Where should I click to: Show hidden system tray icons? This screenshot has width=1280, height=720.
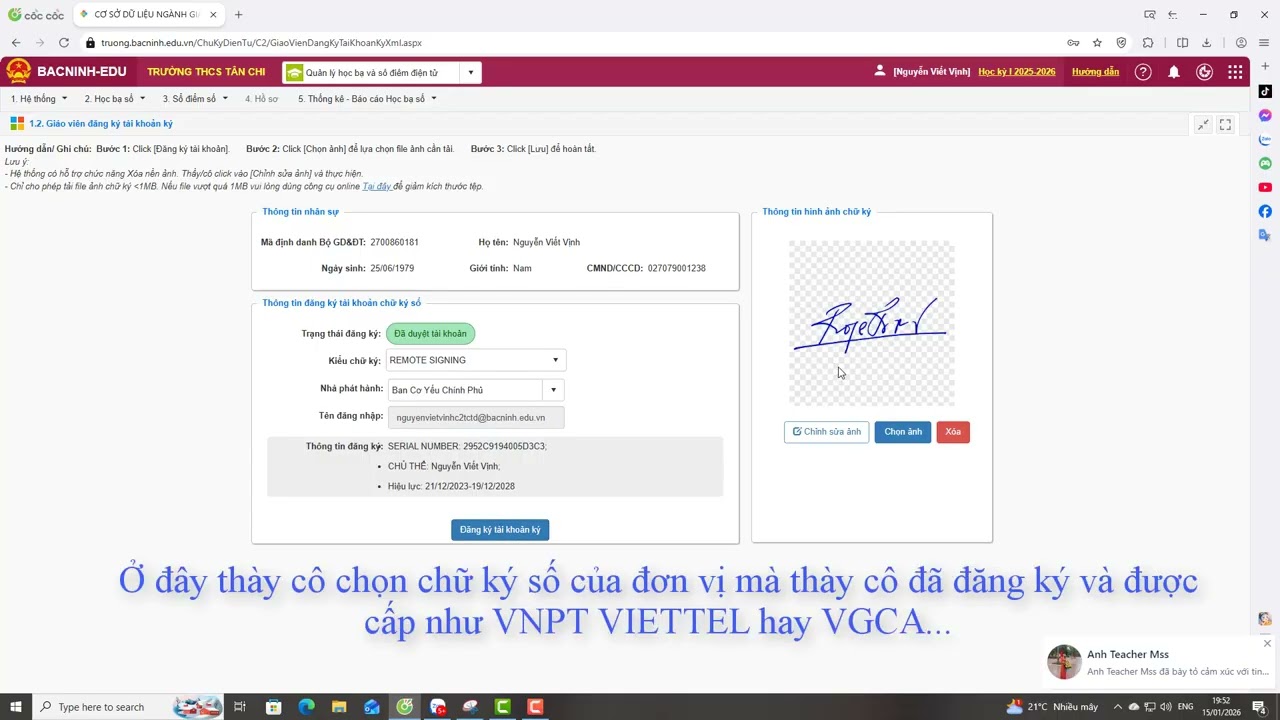click(x=1118, y=707)
